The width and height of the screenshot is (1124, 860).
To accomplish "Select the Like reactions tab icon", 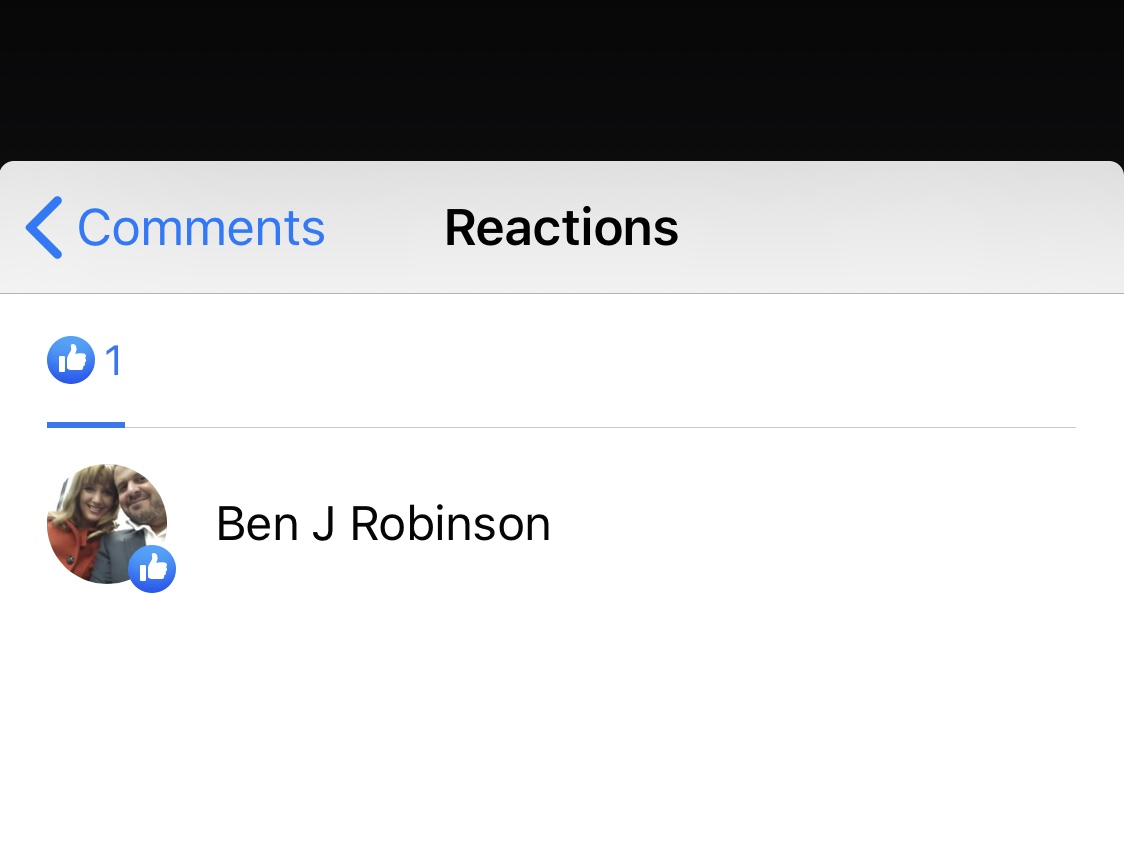I will (71, 360).
